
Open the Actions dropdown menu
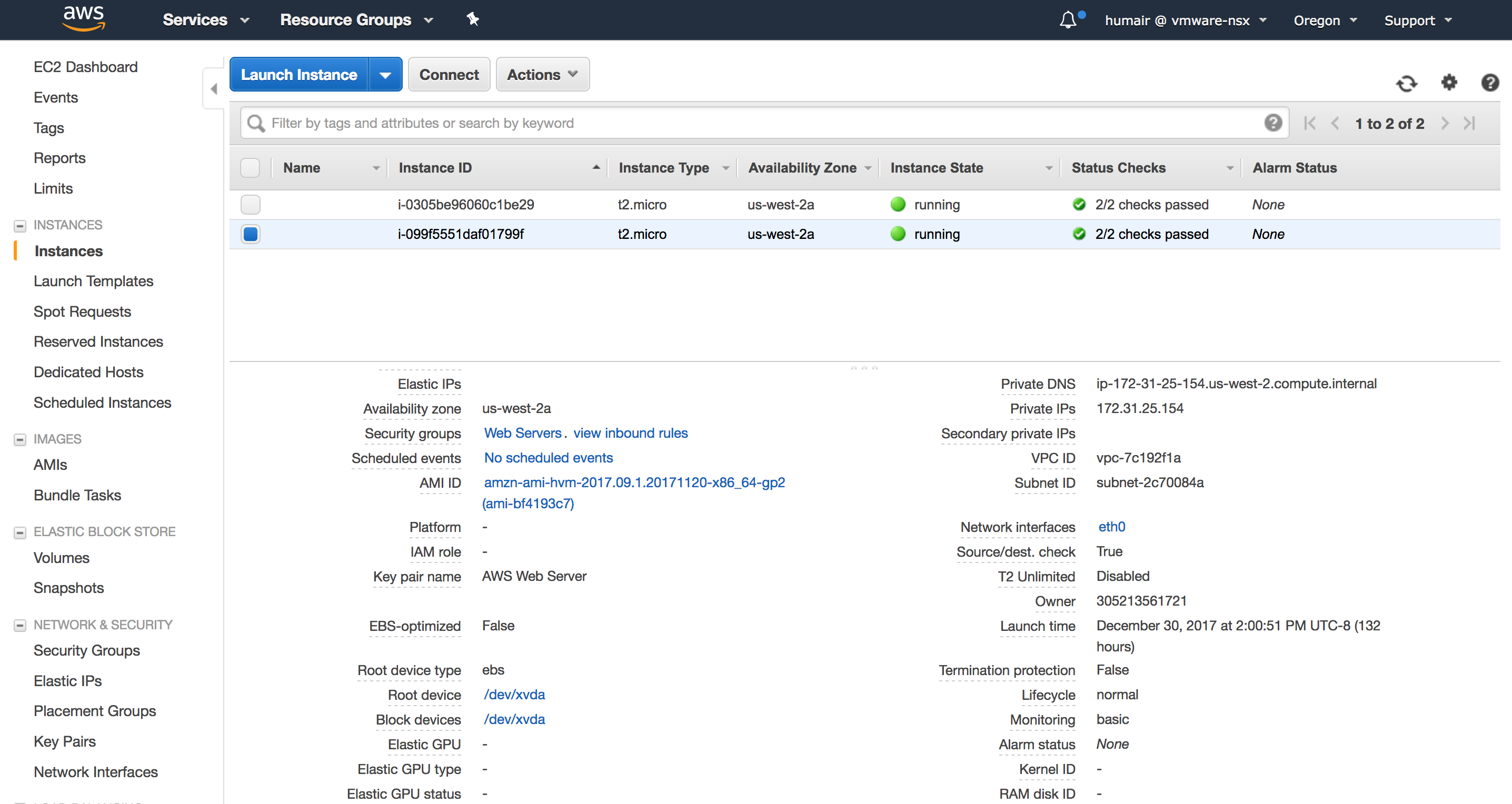(542, 75)
